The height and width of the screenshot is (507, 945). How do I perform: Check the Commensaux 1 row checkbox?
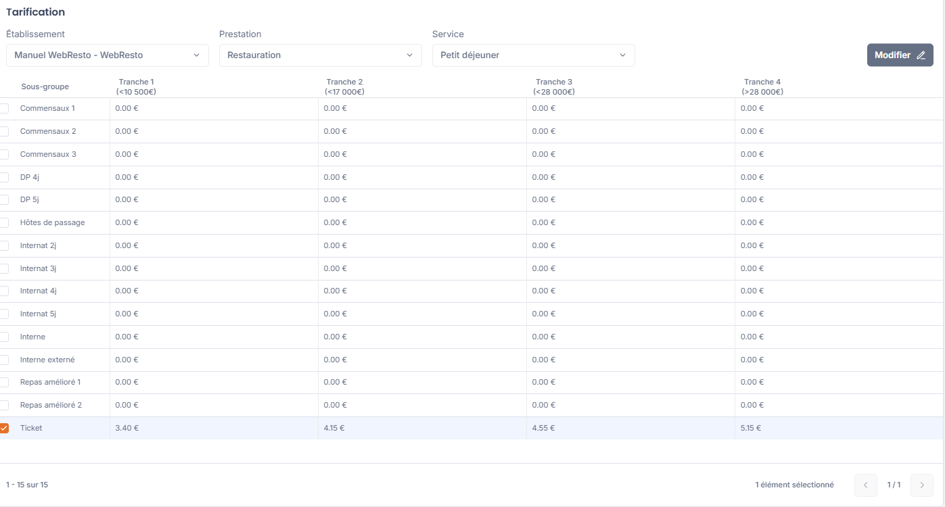[4, 109]
